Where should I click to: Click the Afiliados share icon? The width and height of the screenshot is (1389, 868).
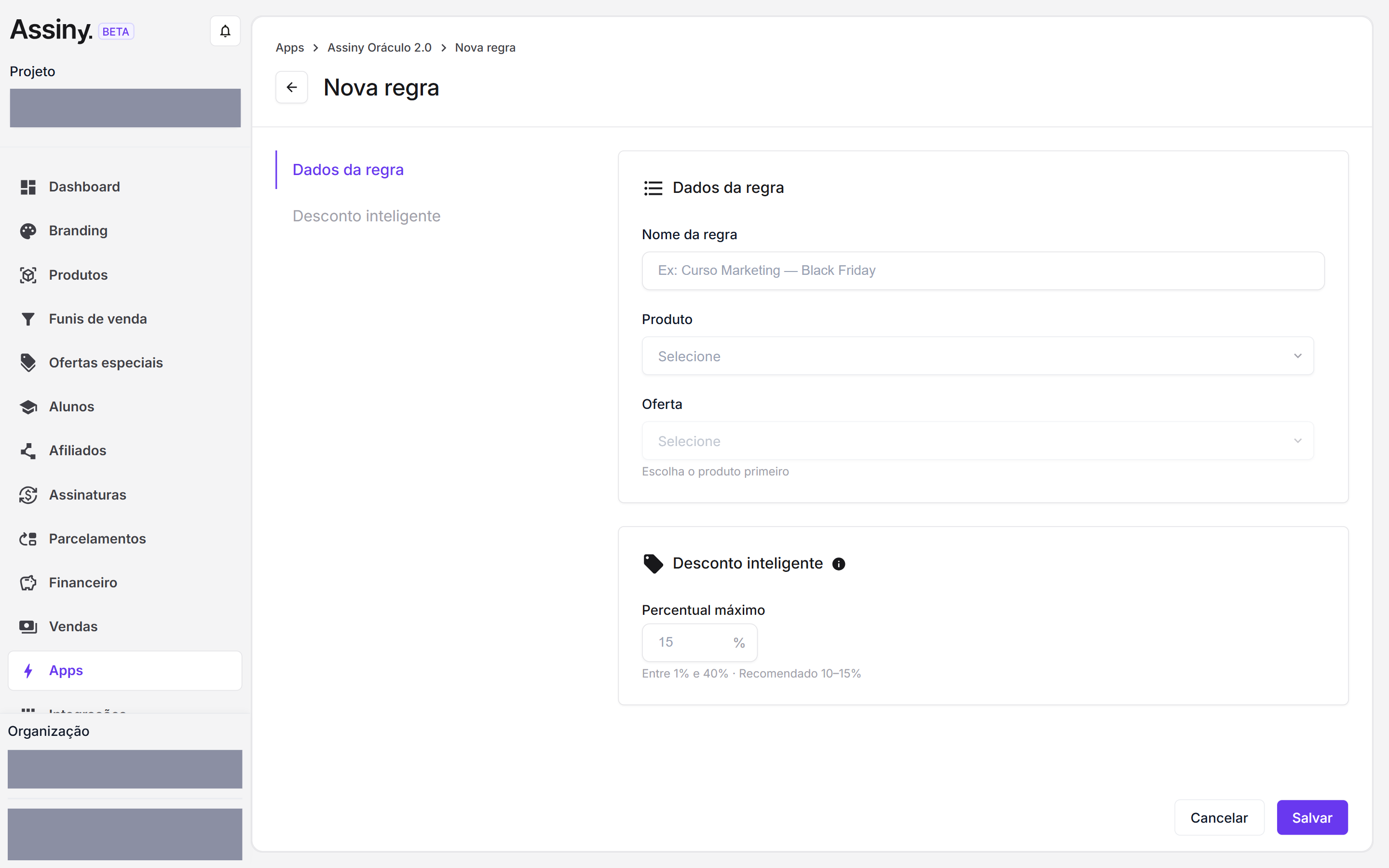click(28, 451)
